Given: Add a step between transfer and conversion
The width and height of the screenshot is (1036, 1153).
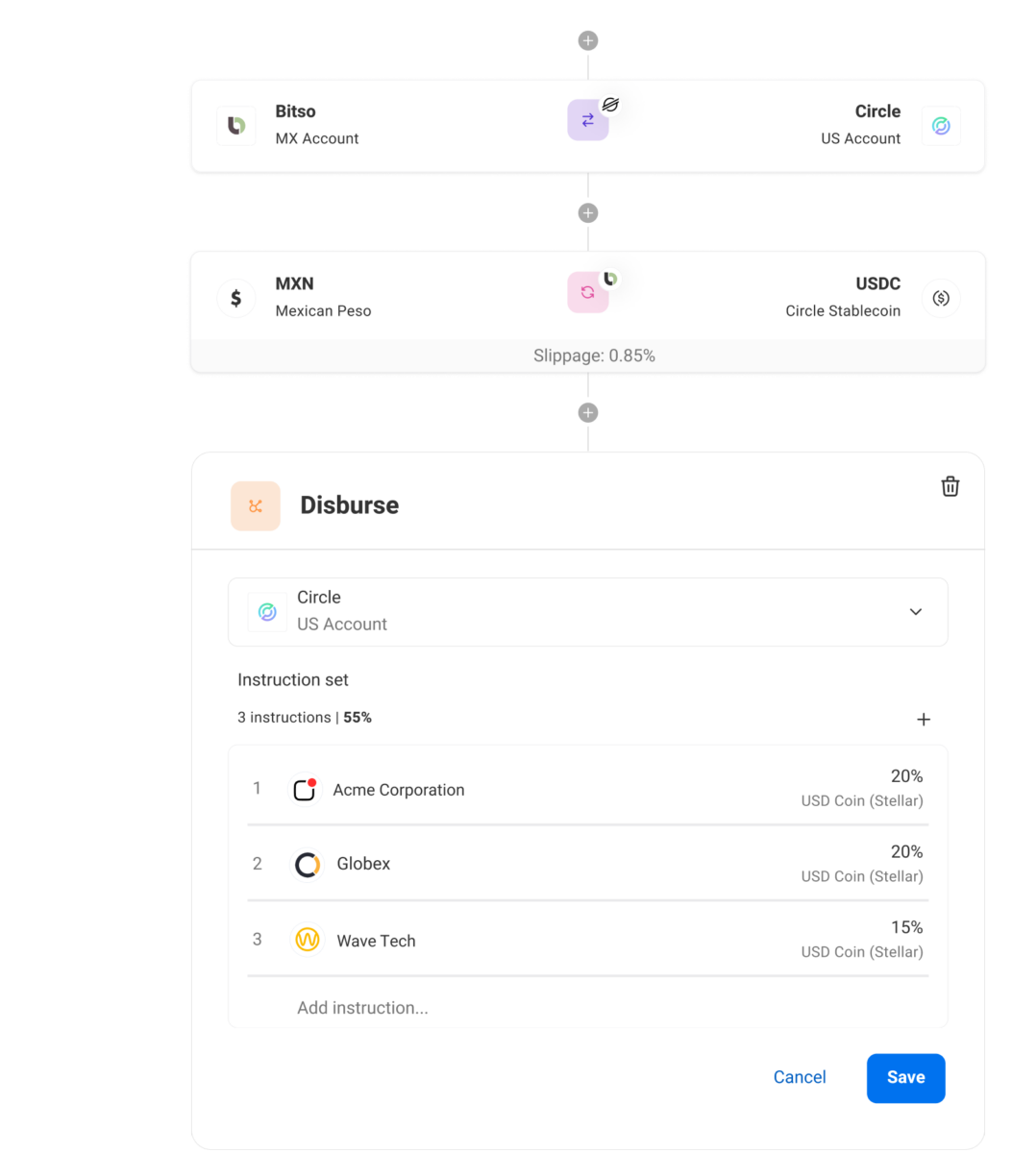Looking at the screenshot, I should click(588, 212).
